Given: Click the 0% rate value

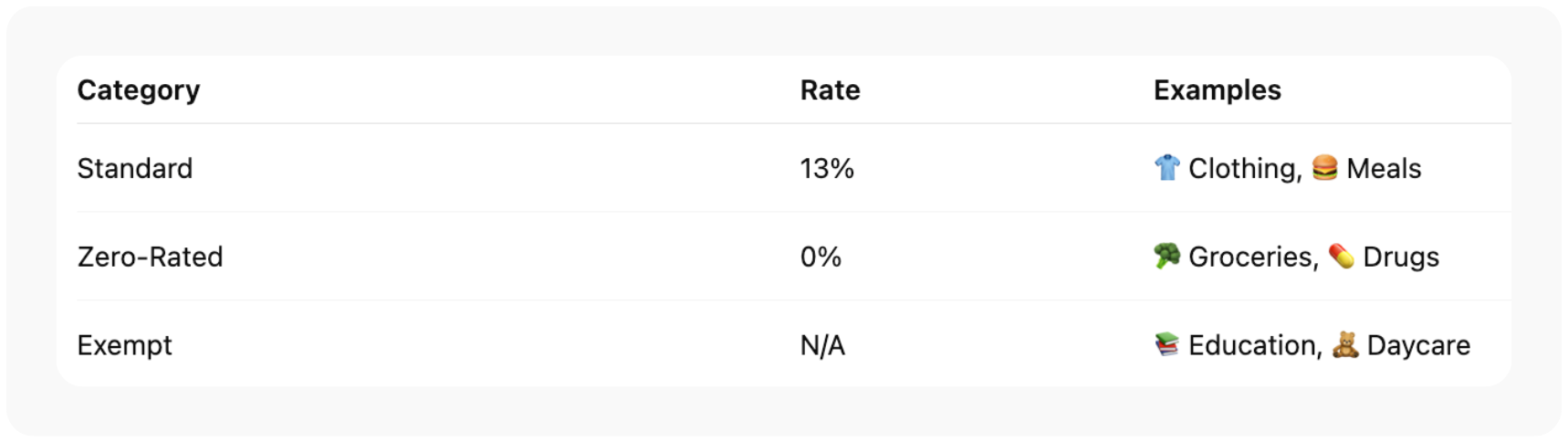Looking at the screenshot, I should pyautogui.click(x=821, y=258).
